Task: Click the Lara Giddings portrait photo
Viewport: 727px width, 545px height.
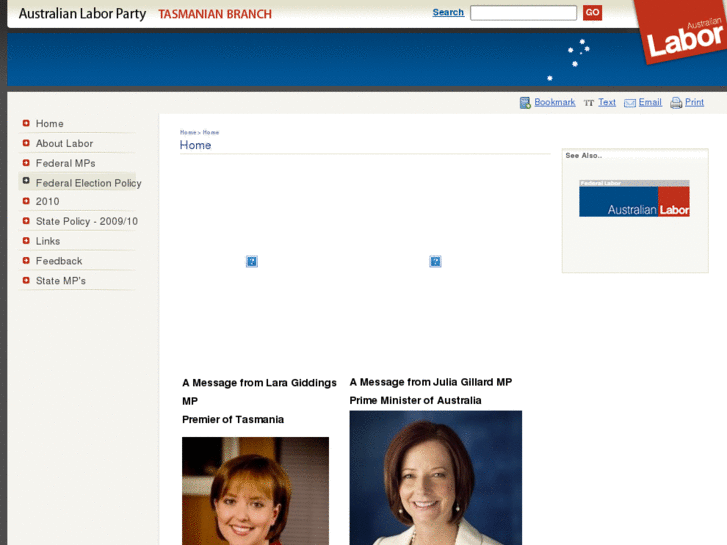Action: coord(255,491)
